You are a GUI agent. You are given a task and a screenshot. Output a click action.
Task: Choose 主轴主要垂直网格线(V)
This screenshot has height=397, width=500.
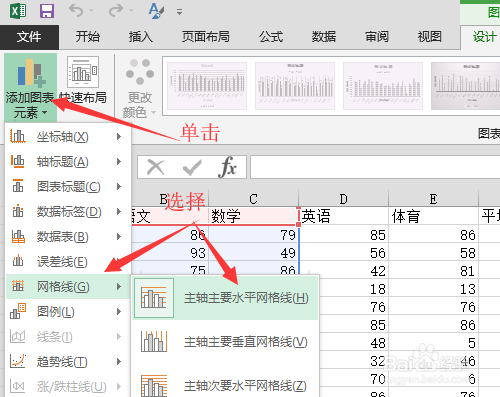225,342
